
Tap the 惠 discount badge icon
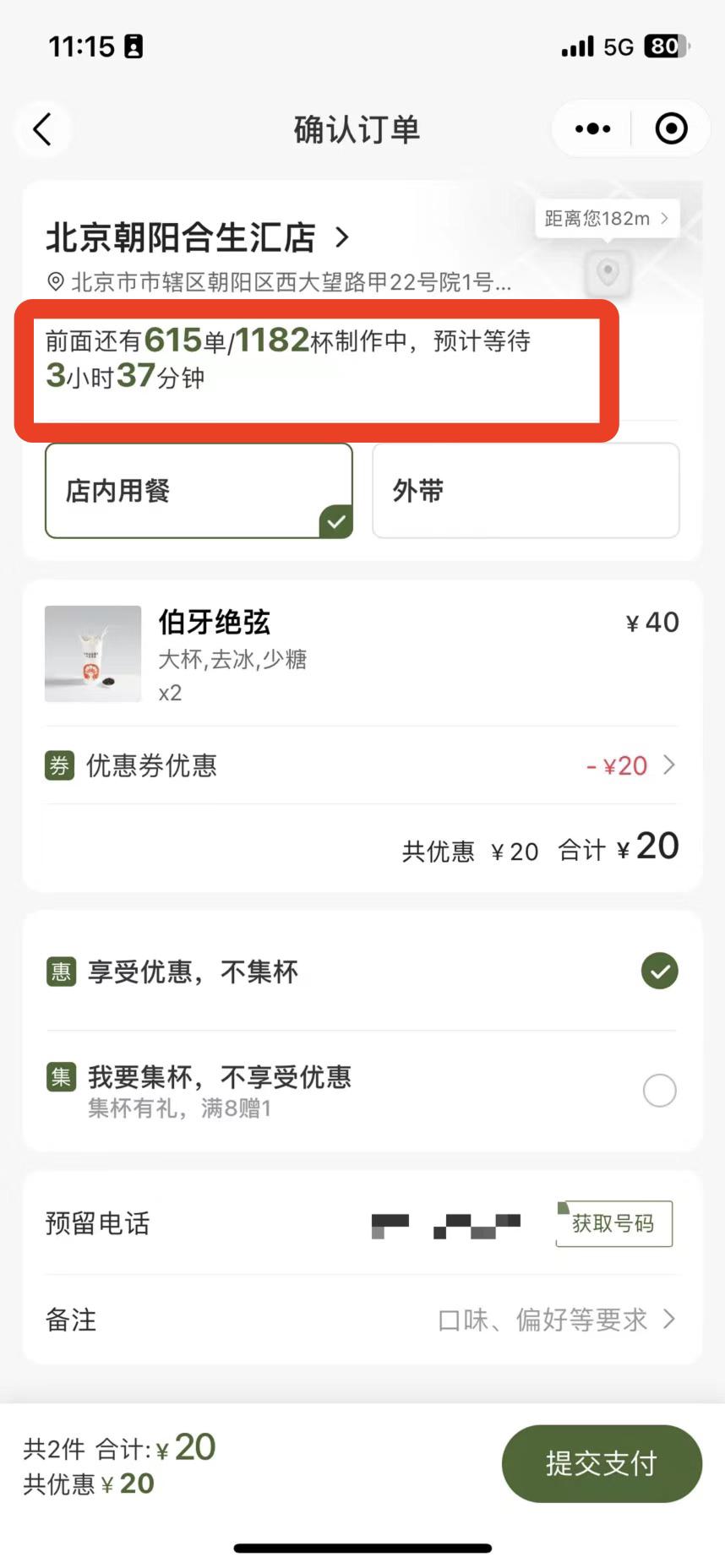[x=61, y=972]
